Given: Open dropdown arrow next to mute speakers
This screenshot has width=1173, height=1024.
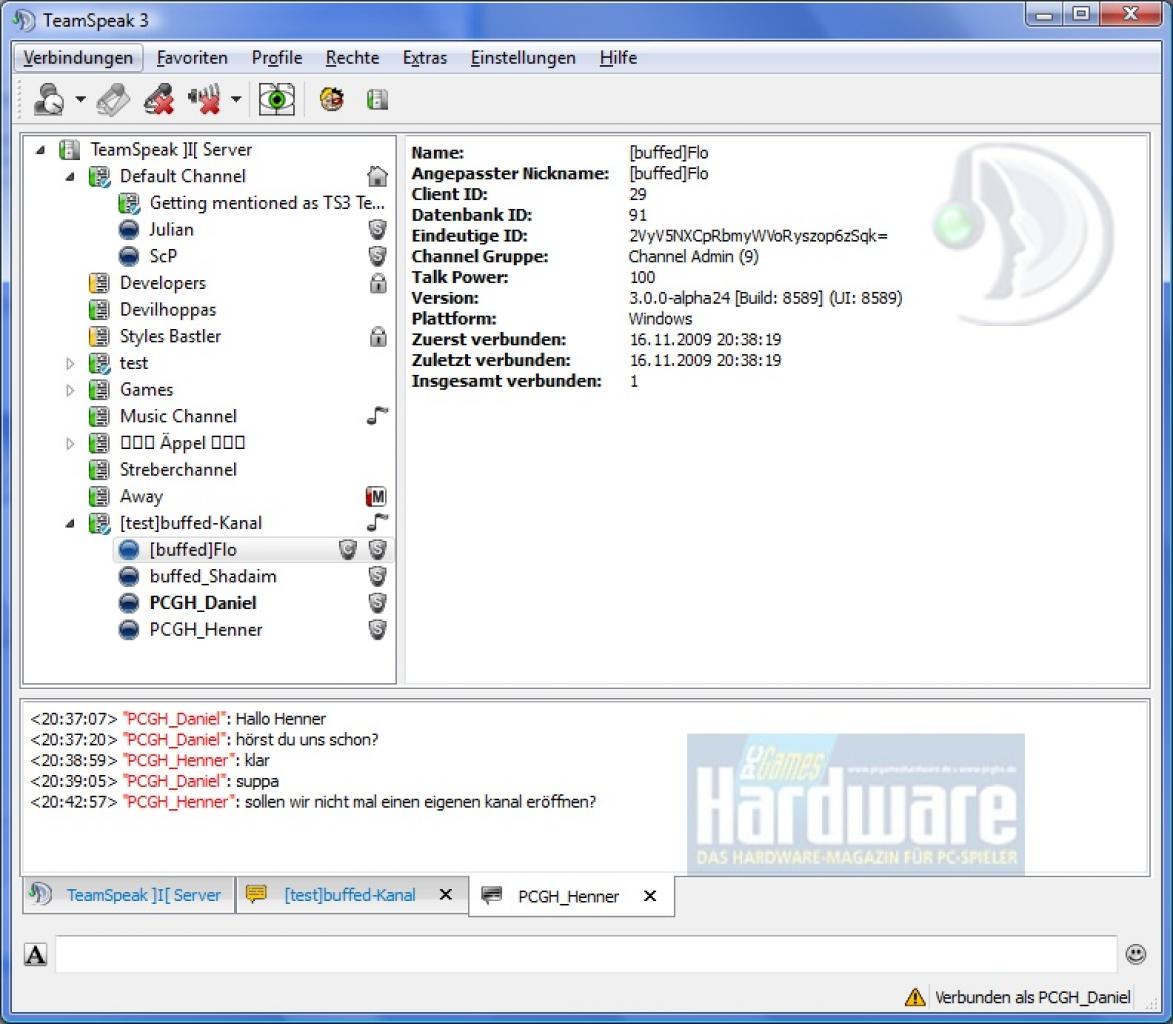Looking at the screenshot, I should [x=236, y=99].
